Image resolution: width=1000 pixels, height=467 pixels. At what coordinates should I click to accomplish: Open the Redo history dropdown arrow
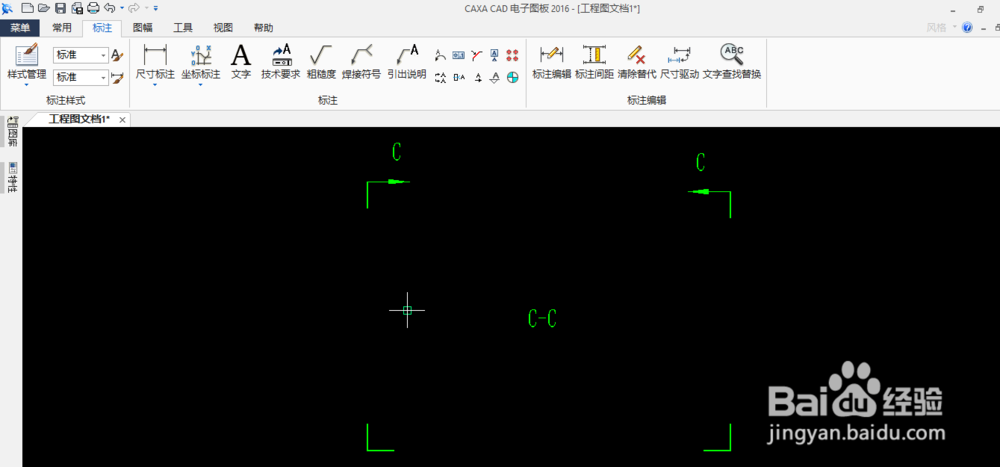pos(146,8)
